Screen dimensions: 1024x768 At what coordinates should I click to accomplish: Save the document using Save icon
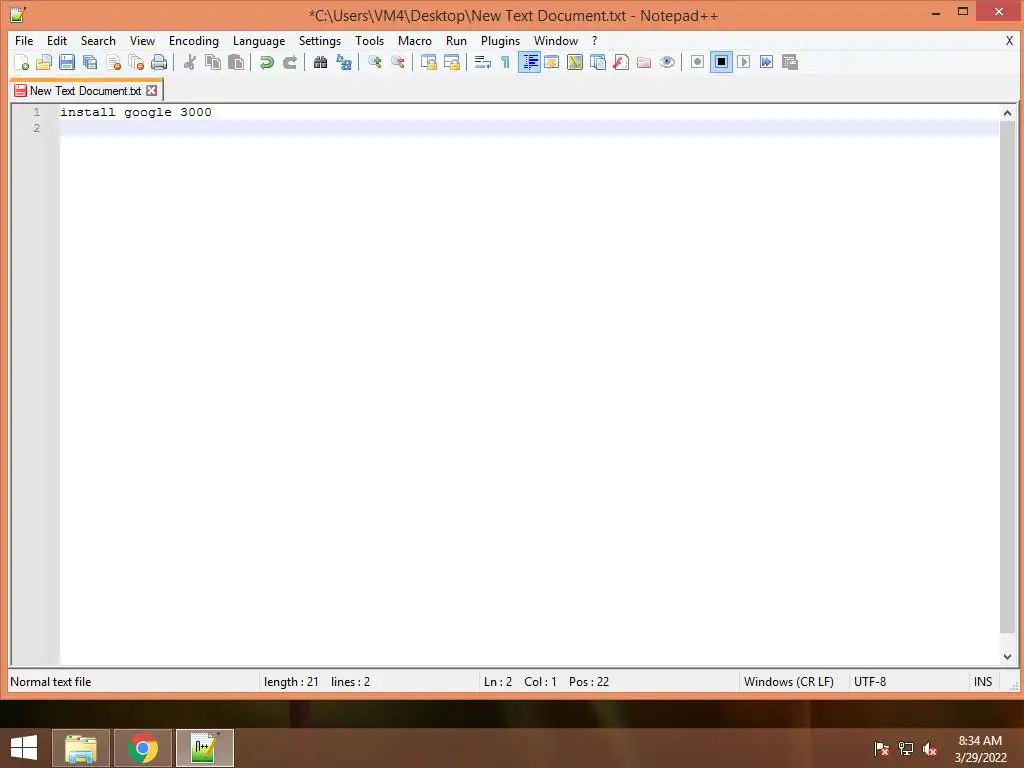click(x=67, y=62)
